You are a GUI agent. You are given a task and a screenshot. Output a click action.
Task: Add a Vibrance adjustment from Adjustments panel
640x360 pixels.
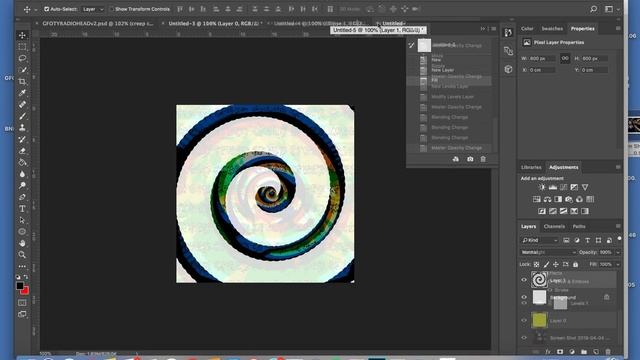585,187
